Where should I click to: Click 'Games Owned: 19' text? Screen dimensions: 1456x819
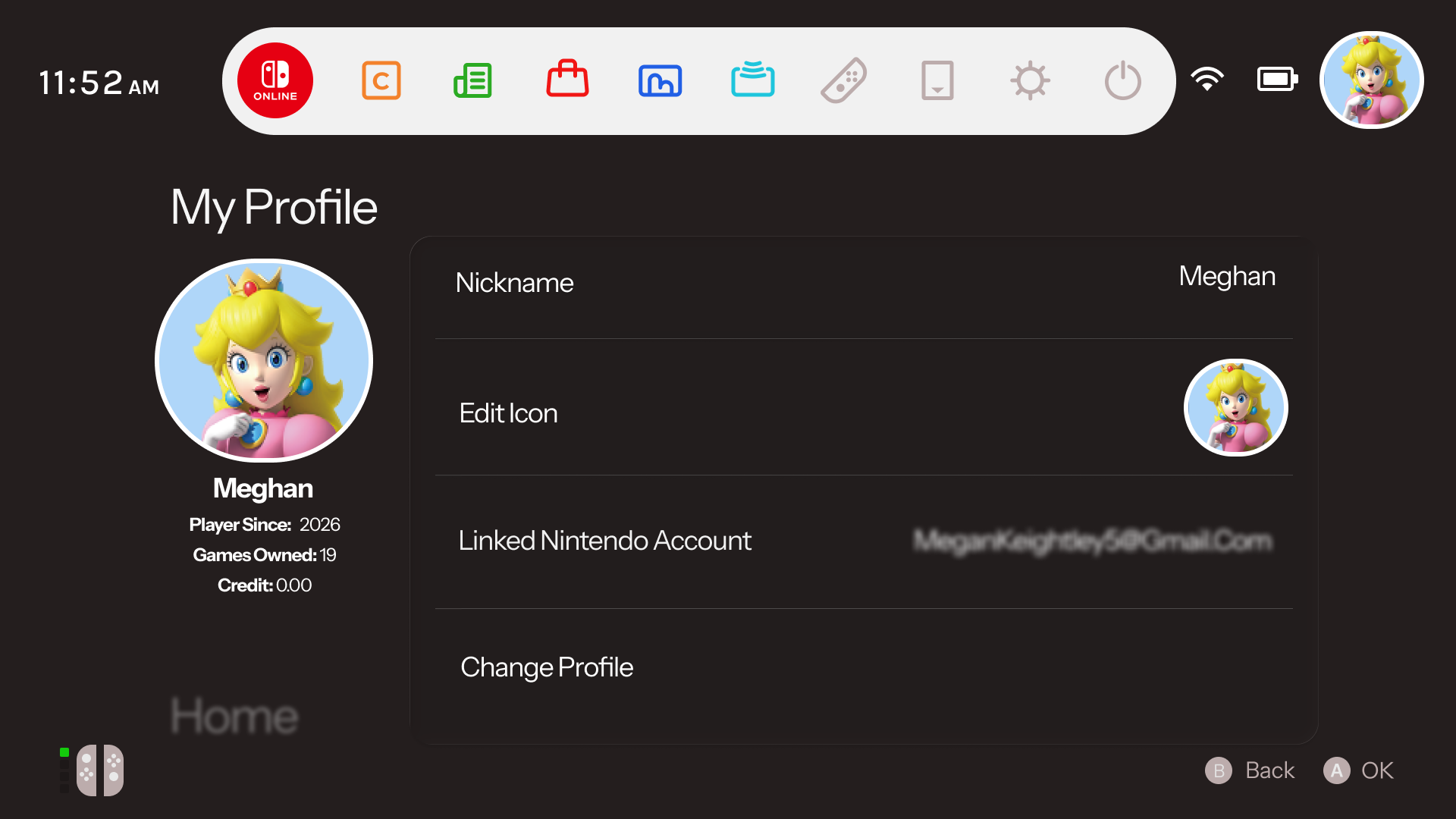pyautogui.click(x=264, y=555)
